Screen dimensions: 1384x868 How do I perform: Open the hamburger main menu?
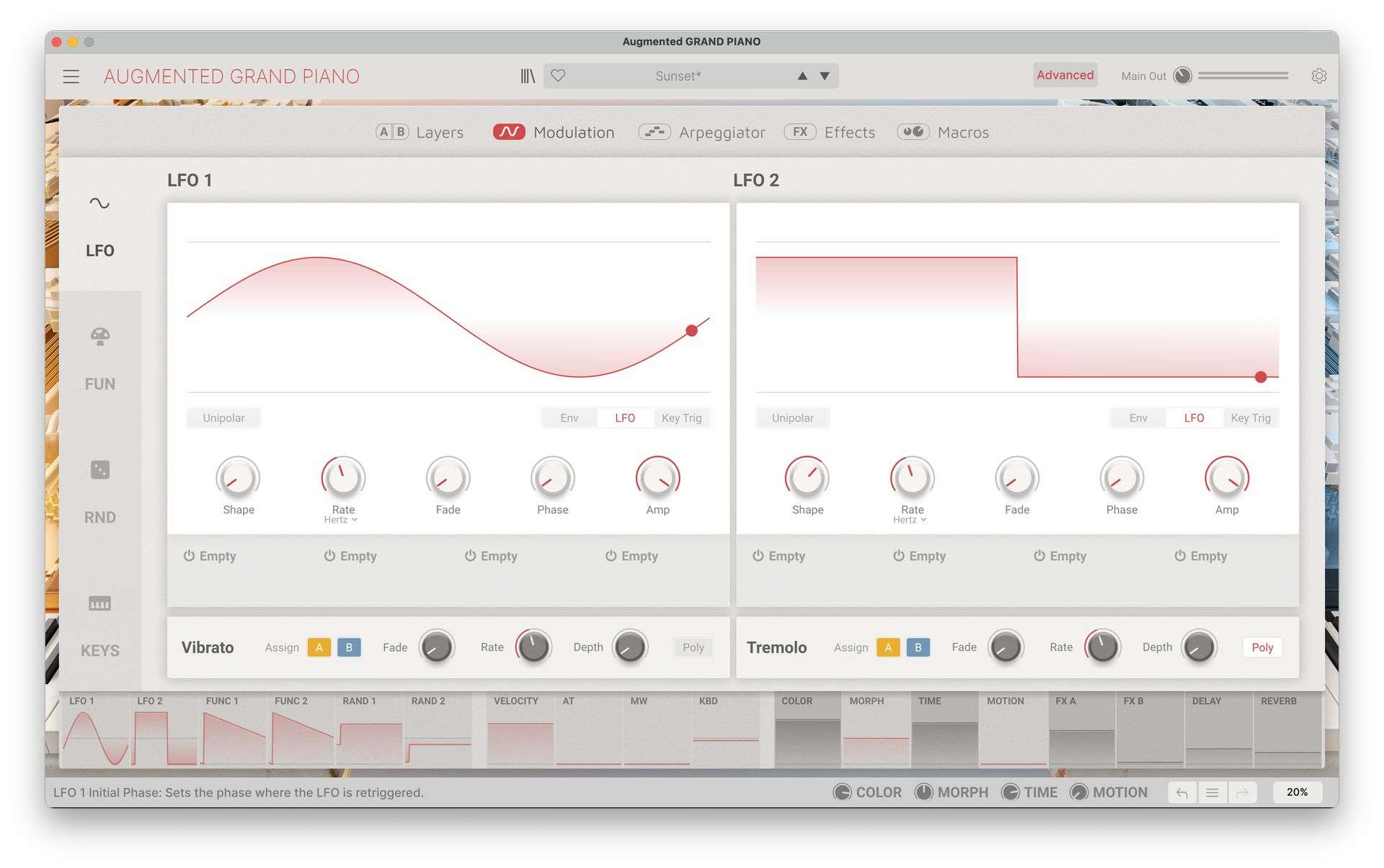[x=71, y=76]
